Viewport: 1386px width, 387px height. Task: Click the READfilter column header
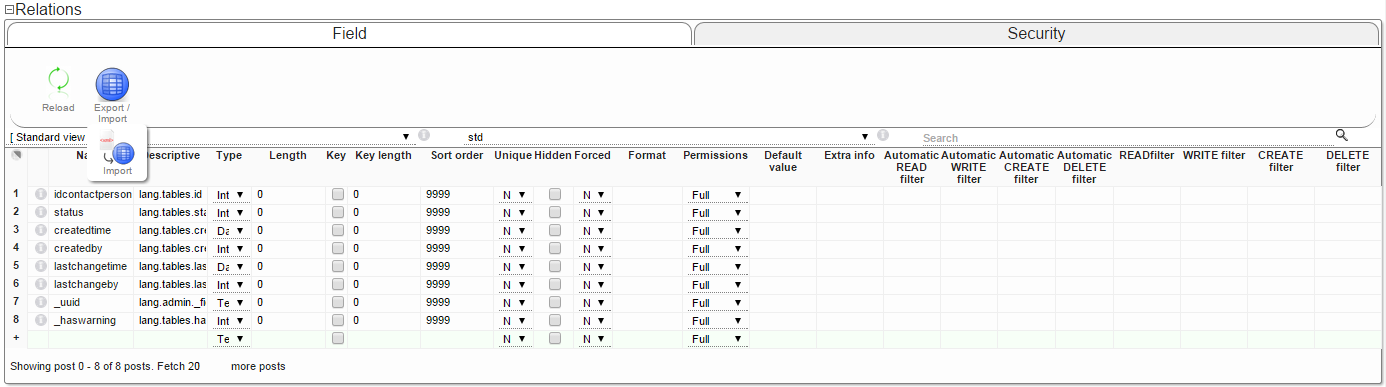pos(1146,156)
